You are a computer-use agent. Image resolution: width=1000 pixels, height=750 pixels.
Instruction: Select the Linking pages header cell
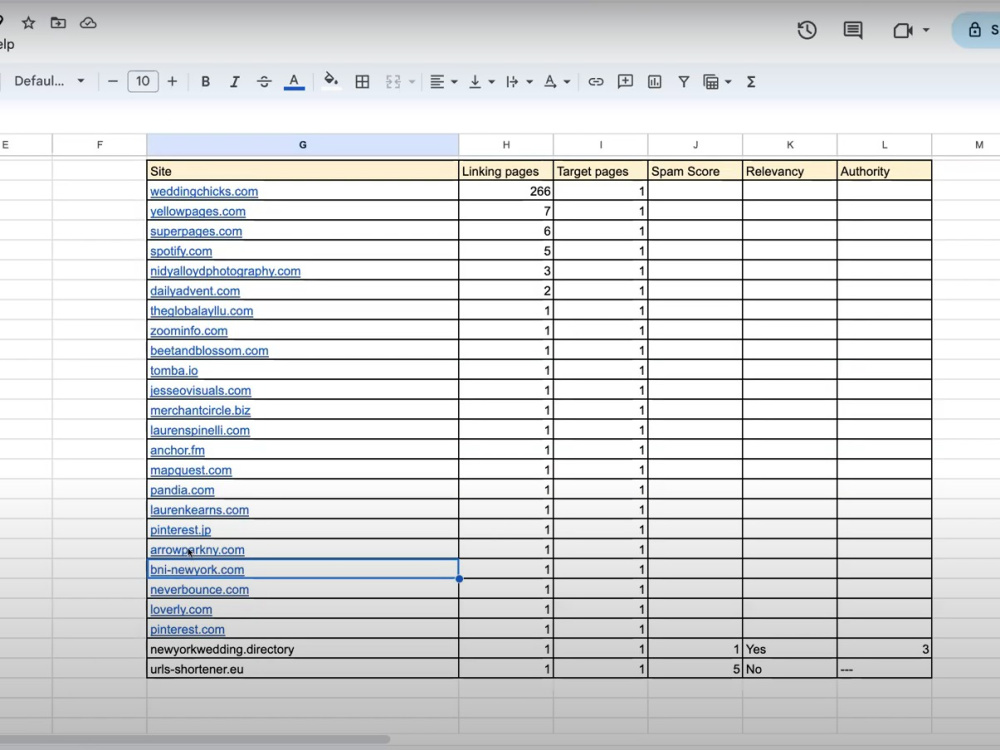[506, 171]
